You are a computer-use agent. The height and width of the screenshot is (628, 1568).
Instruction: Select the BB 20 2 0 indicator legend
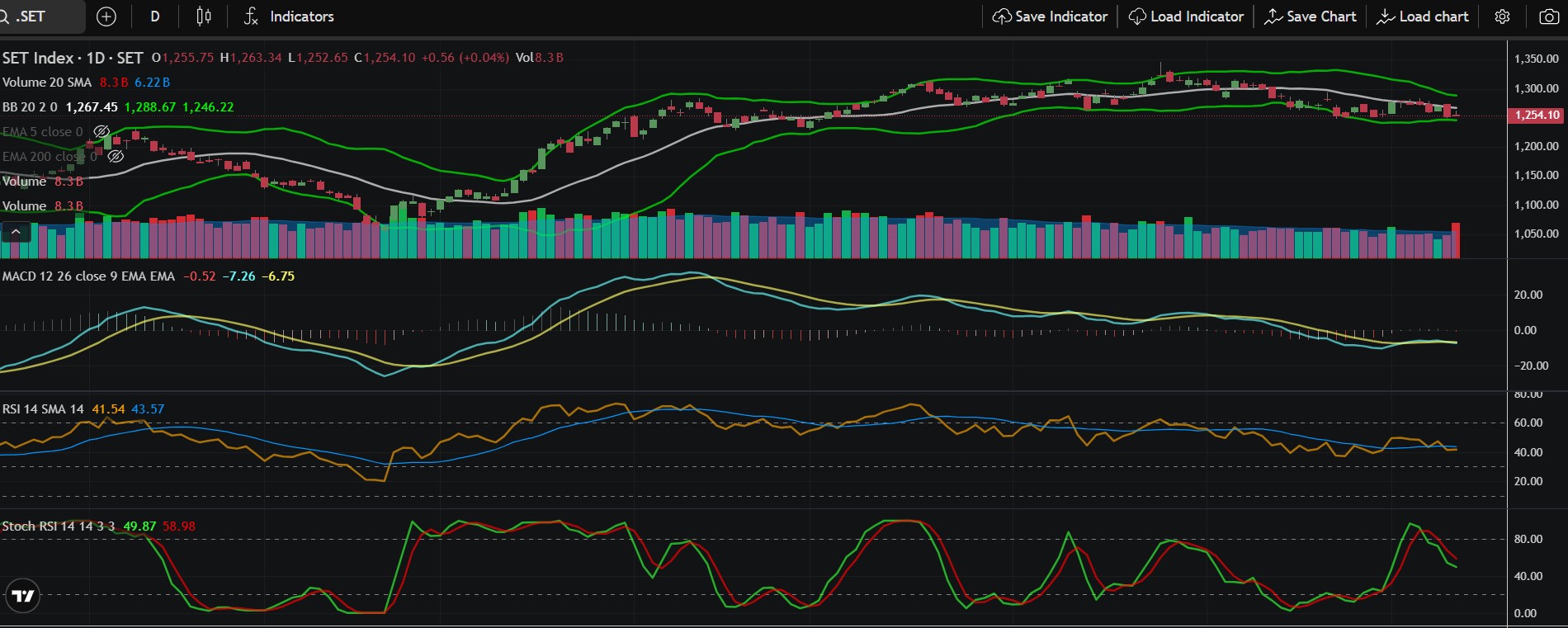(30, 107)
